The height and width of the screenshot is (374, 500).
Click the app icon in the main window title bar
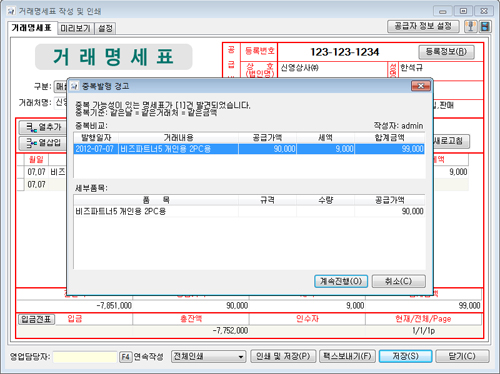(x=11, y=11)
